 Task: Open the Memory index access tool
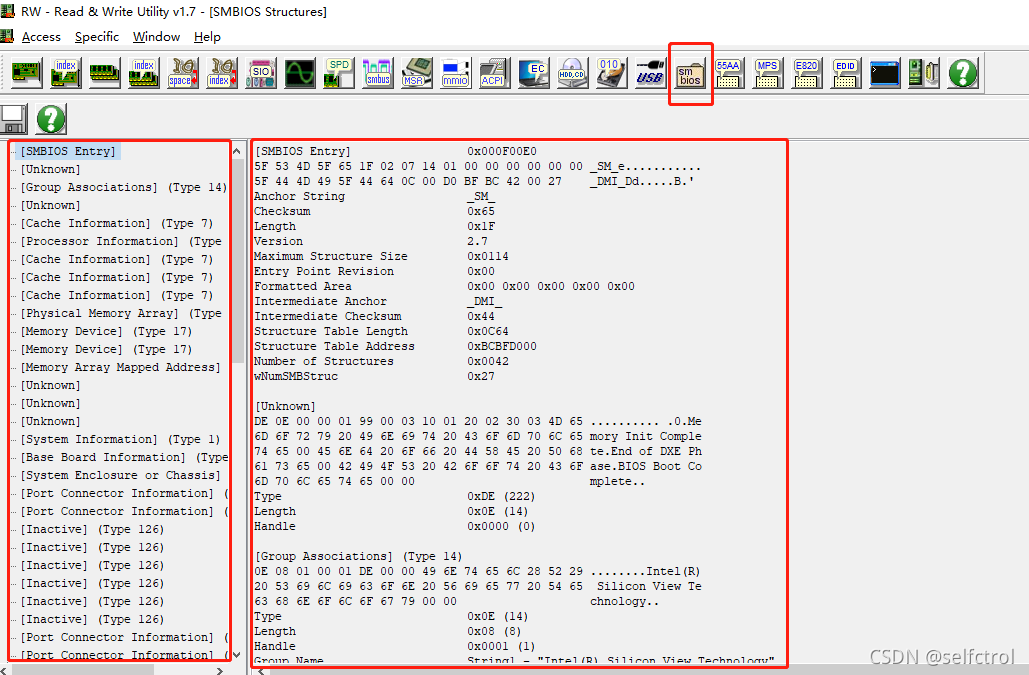[x=144, y=73]
